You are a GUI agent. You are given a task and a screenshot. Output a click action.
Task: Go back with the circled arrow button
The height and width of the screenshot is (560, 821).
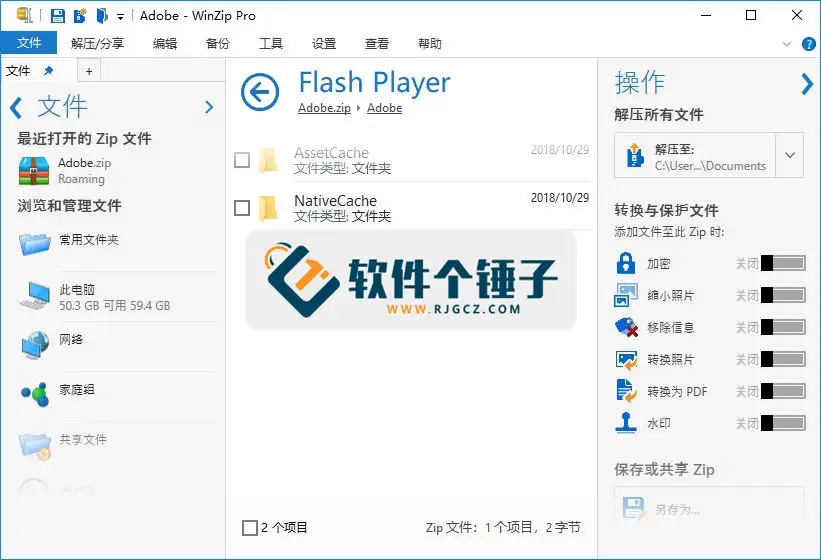tap(260, 92)
